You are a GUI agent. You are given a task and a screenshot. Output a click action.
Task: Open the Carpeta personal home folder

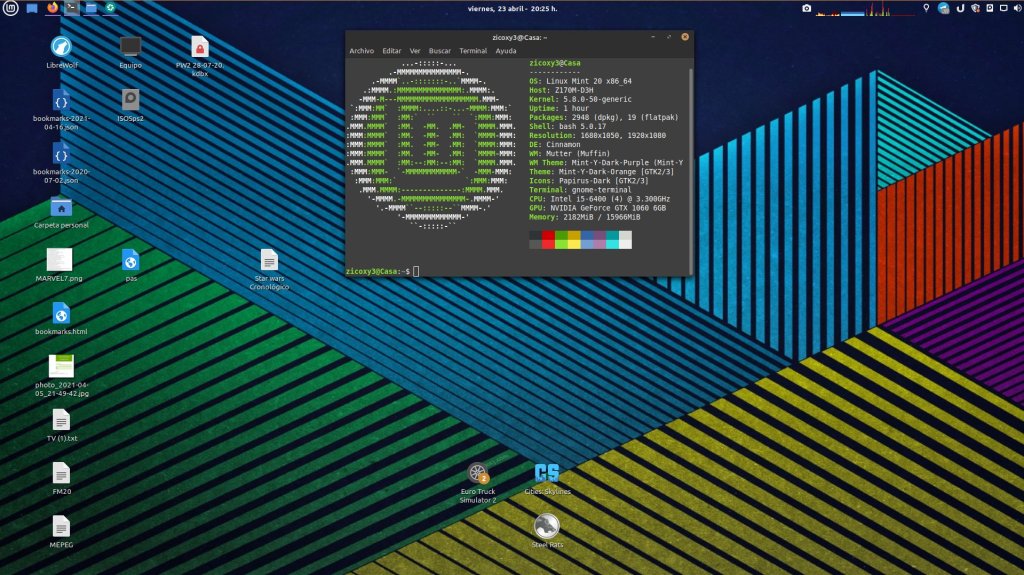[61, 207]
